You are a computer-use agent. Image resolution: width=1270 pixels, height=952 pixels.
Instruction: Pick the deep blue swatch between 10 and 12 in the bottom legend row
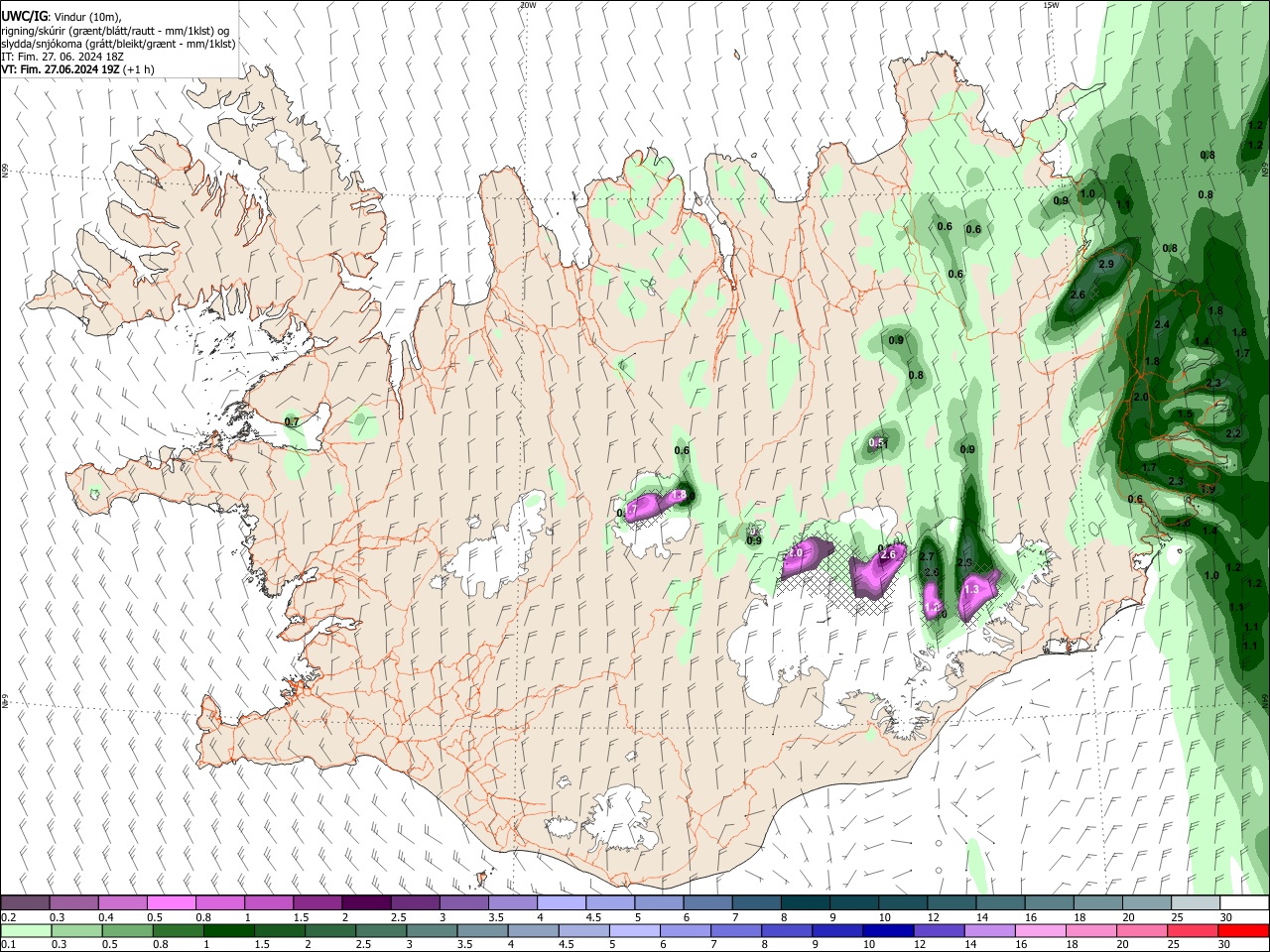coord(888,930)
